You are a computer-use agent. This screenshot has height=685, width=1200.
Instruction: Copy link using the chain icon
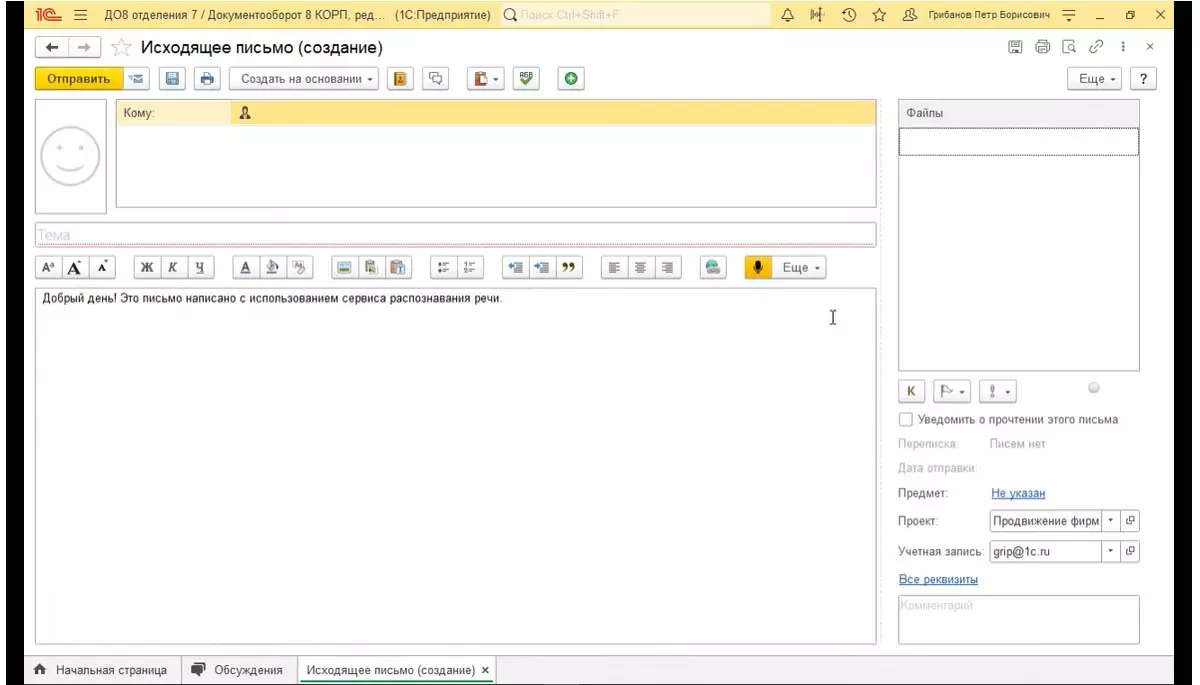[1096, 47]
